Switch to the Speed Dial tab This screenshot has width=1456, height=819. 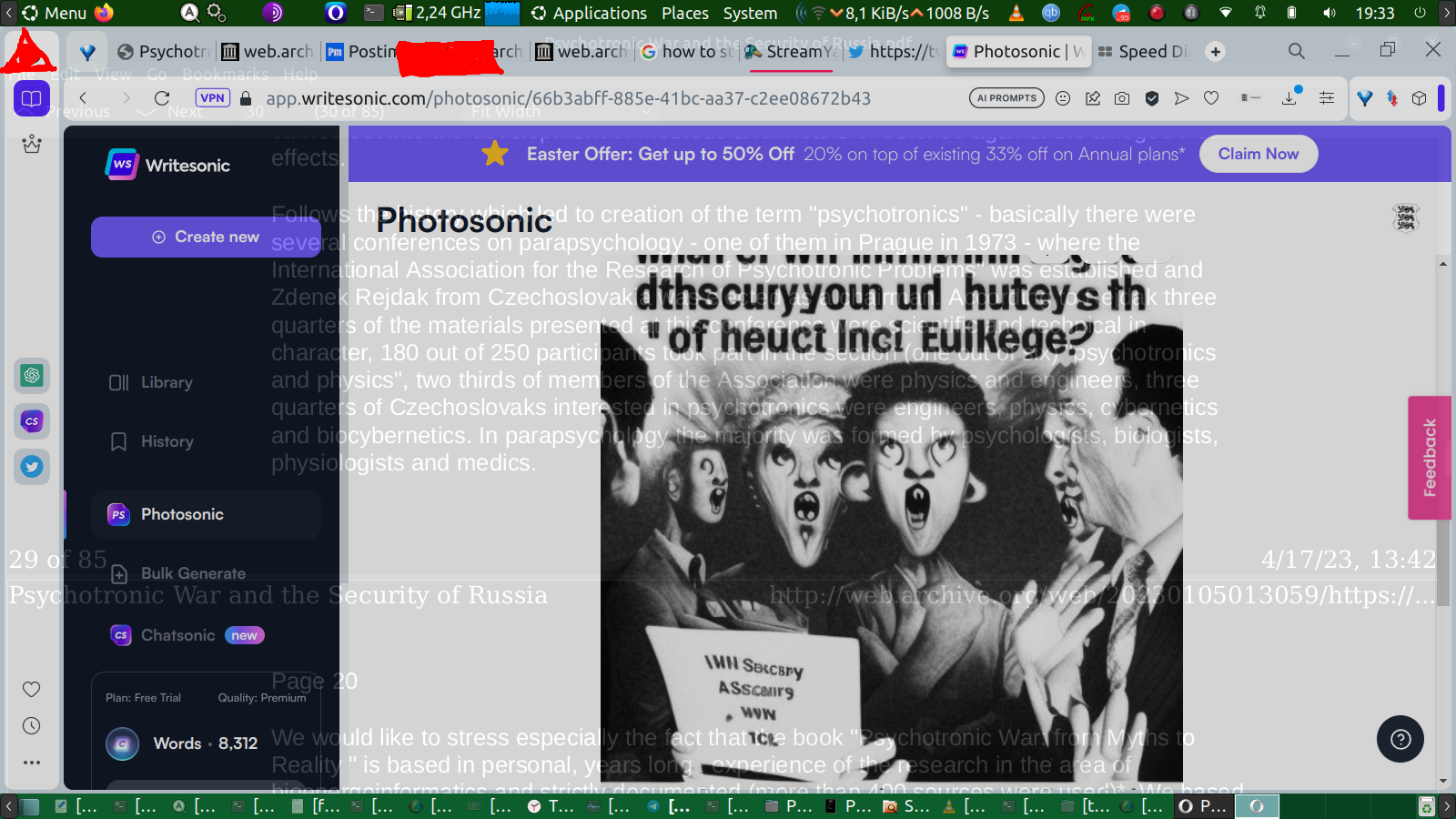coord(1144,52)
